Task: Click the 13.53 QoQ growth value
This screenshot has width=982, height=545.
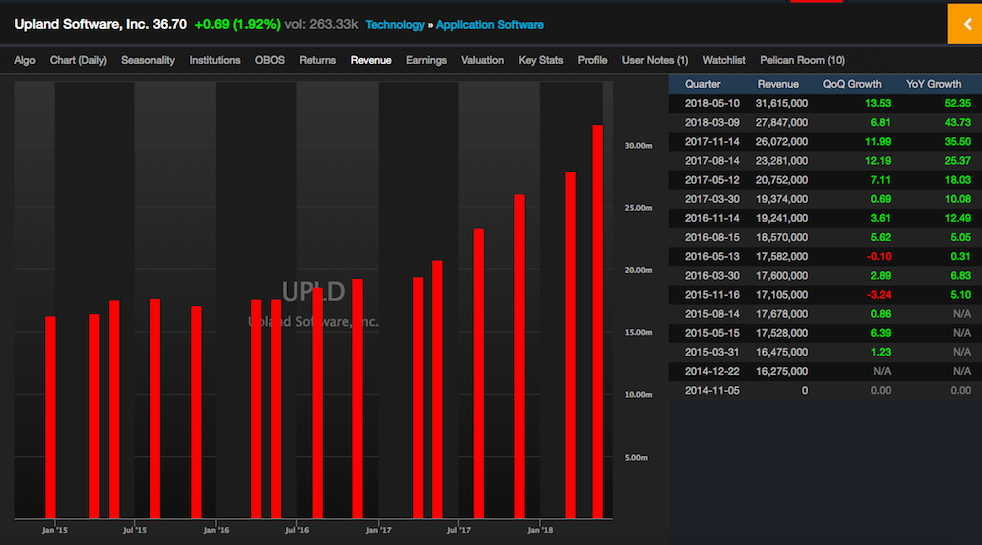Action: [878, 103]
